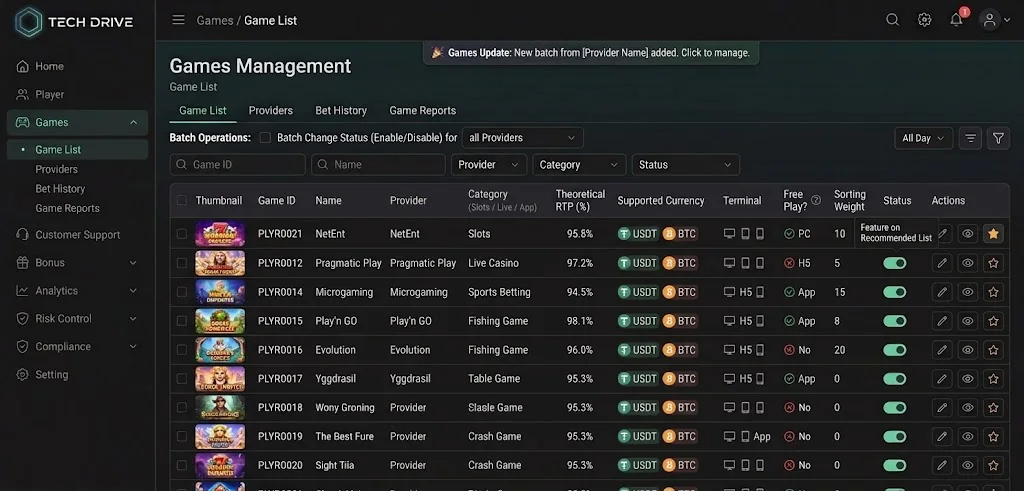Disable status toggle for PLYR0012
Viewport: 1024px width, 491px height.
pyautogui.click(x=895, y=263)
